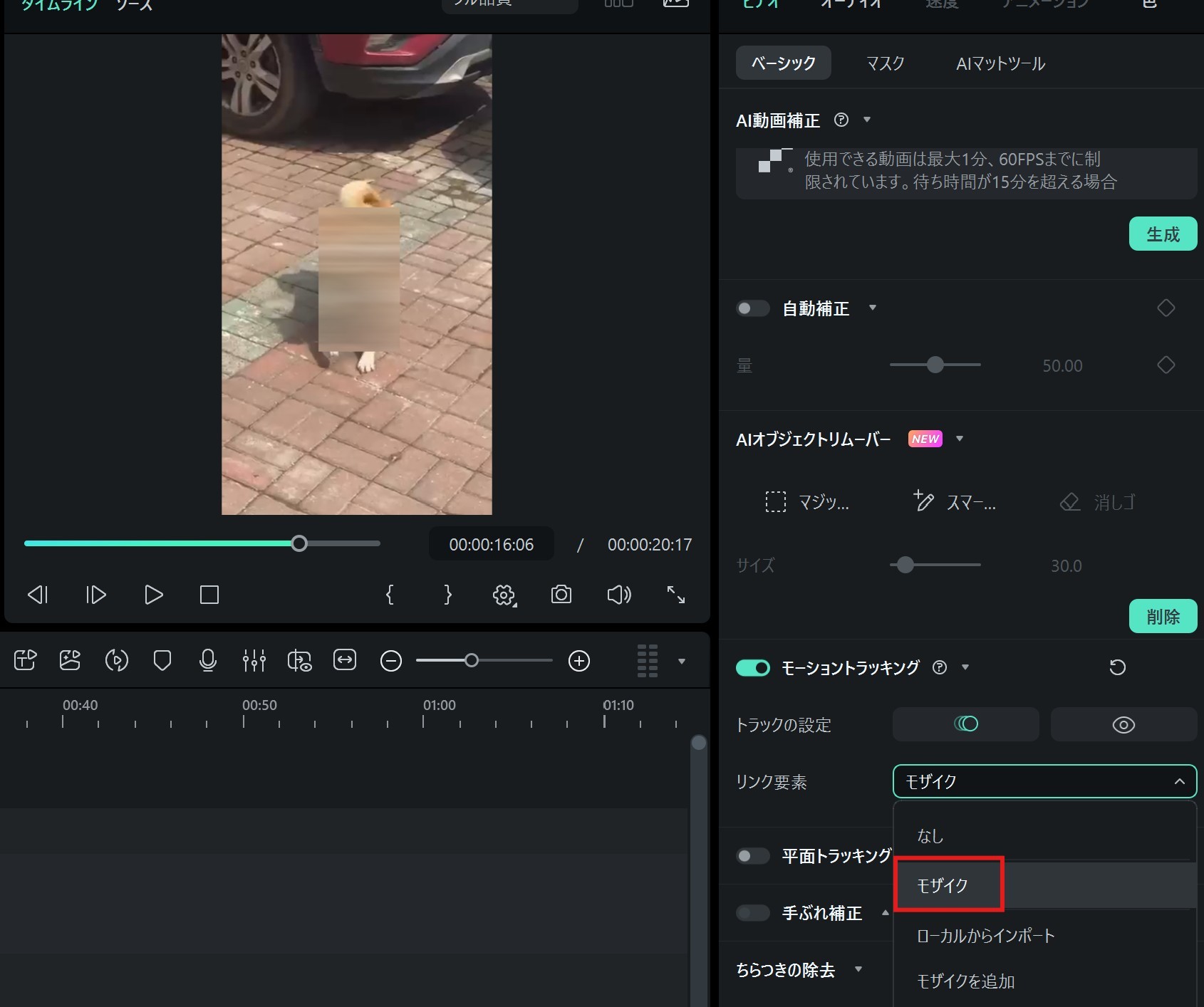Reset motion tracking with the circular arrow
This screenshot has height=1007, width=1204.
[x=1118, y=667]
